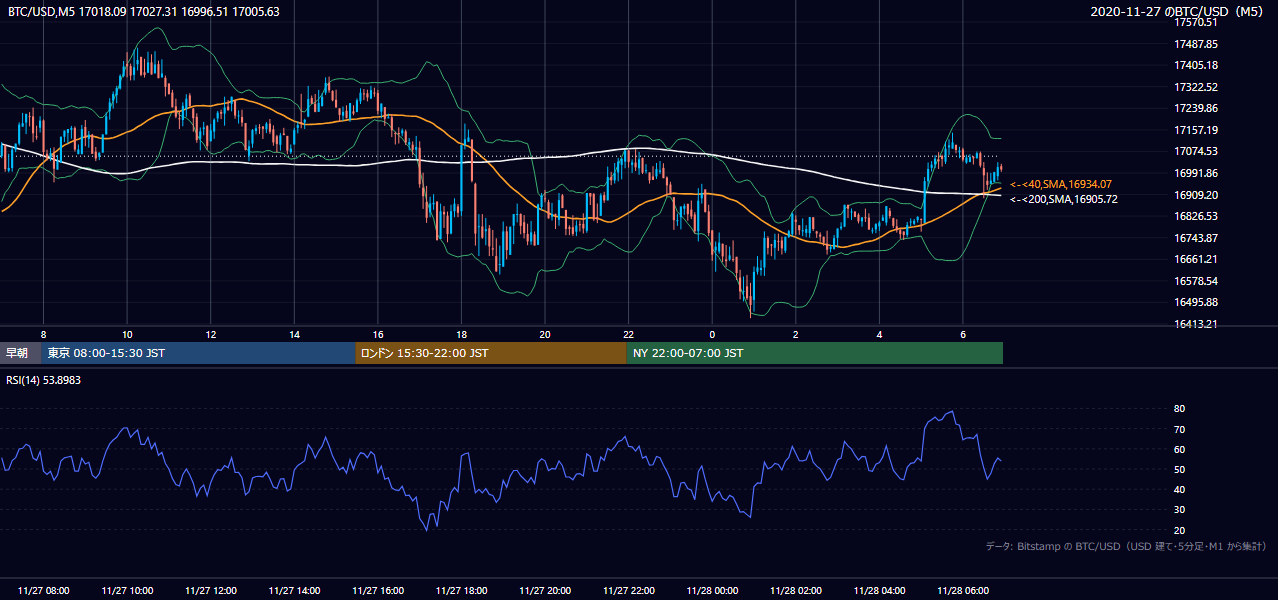Click hour tick 4 under the price chart

pos(879,334)
